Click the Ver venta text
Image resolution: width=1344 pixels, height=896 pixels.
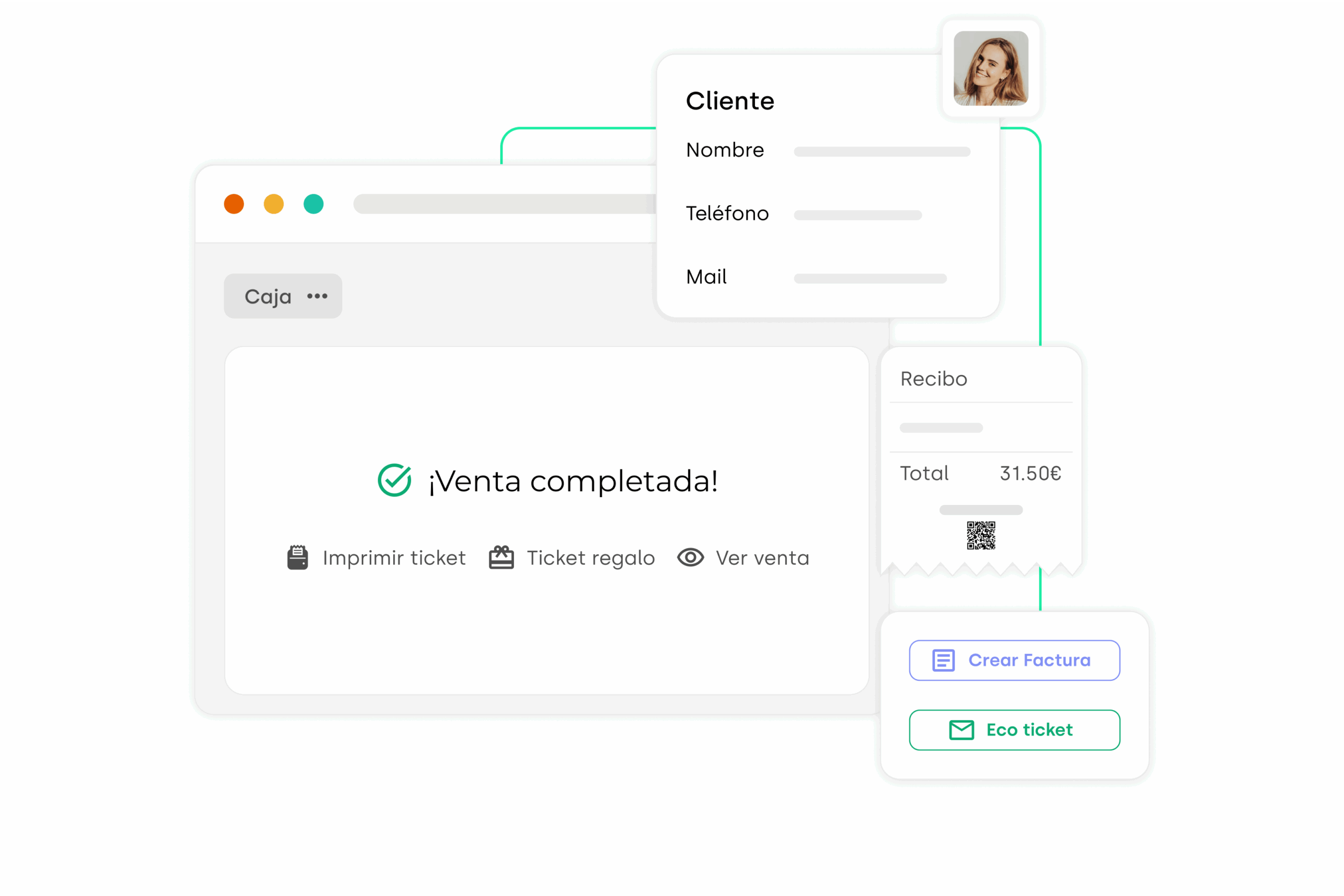(x=762, y=558)
